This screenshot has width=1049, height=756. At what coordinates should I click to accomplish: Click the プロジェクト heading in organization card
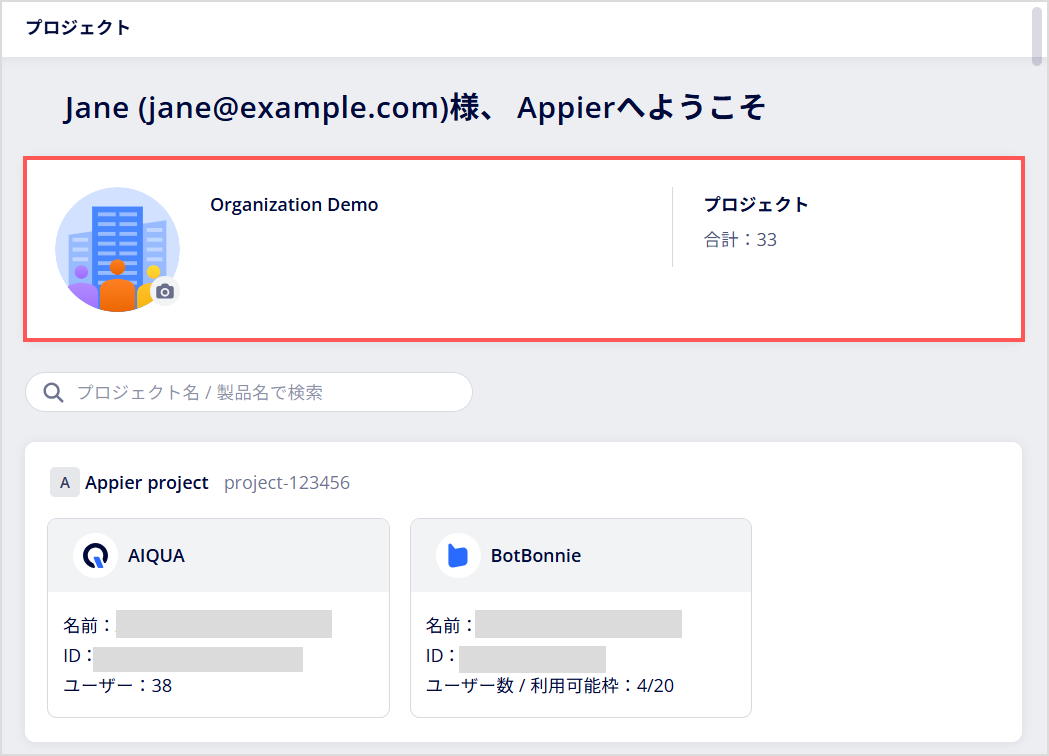756,204
